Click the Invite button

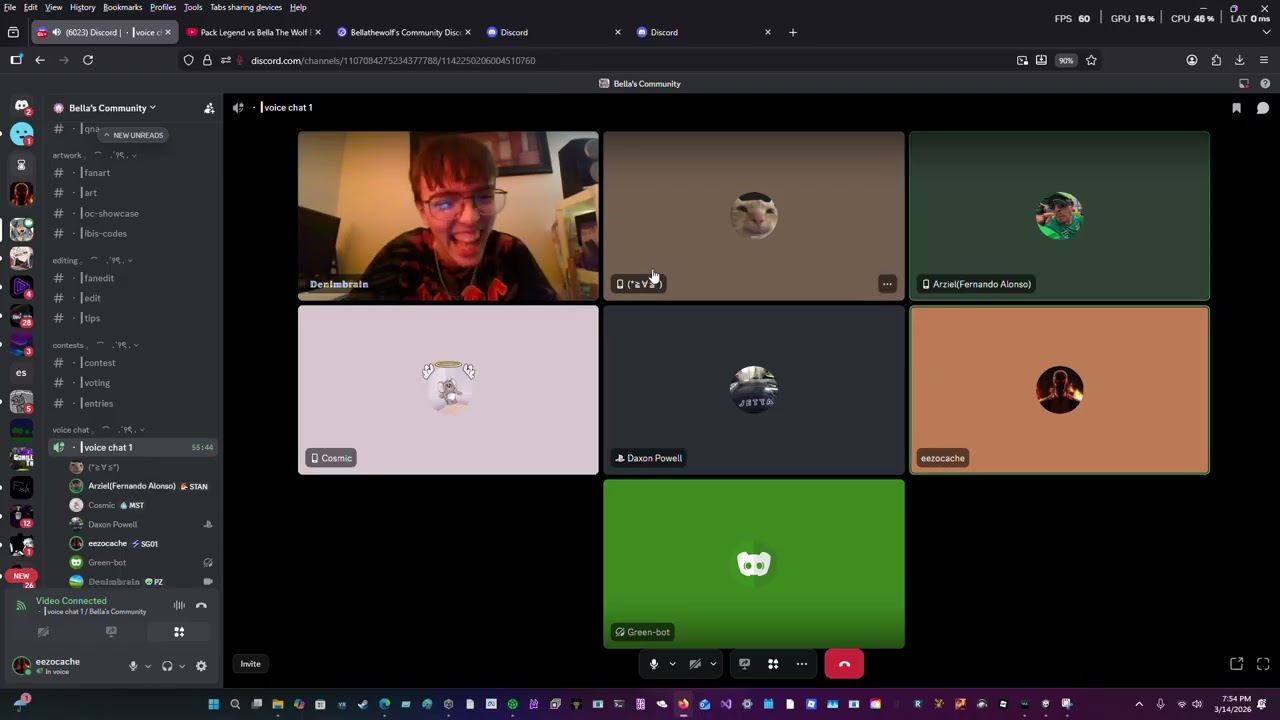click(x=250, y=664)
